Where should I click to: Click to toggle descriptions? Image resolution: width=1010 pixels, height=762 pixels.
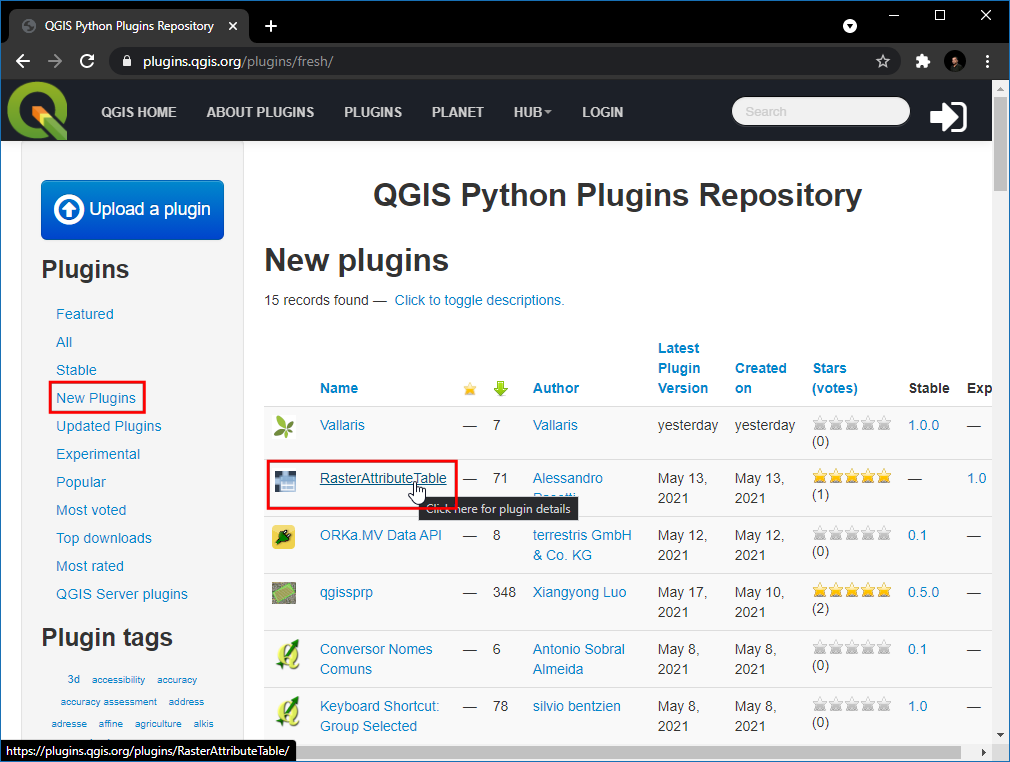479,300
